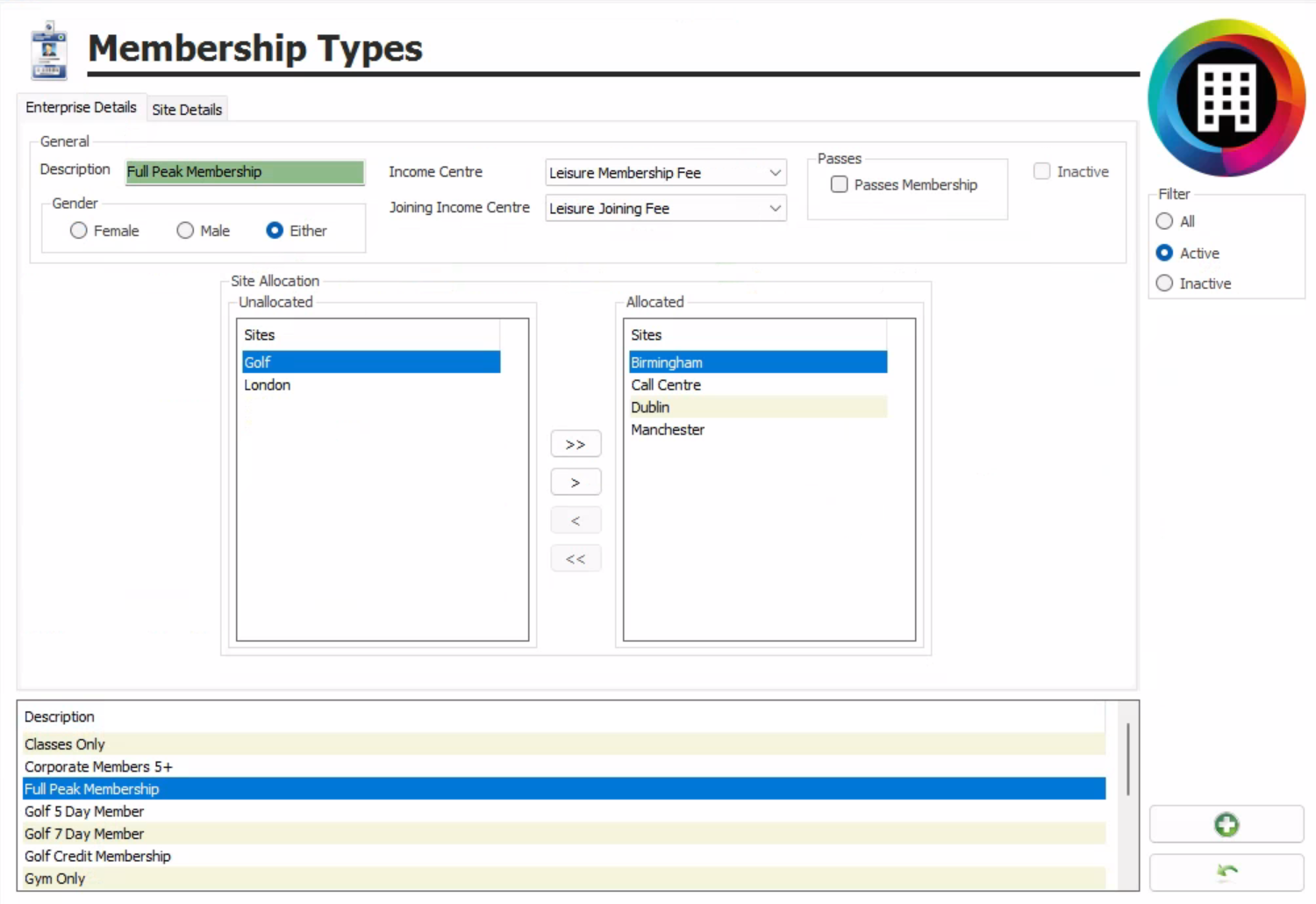Screen dimensions: 1316x904
Task: Click the >> allocate all sites button
Action: [x=576, y=444]
